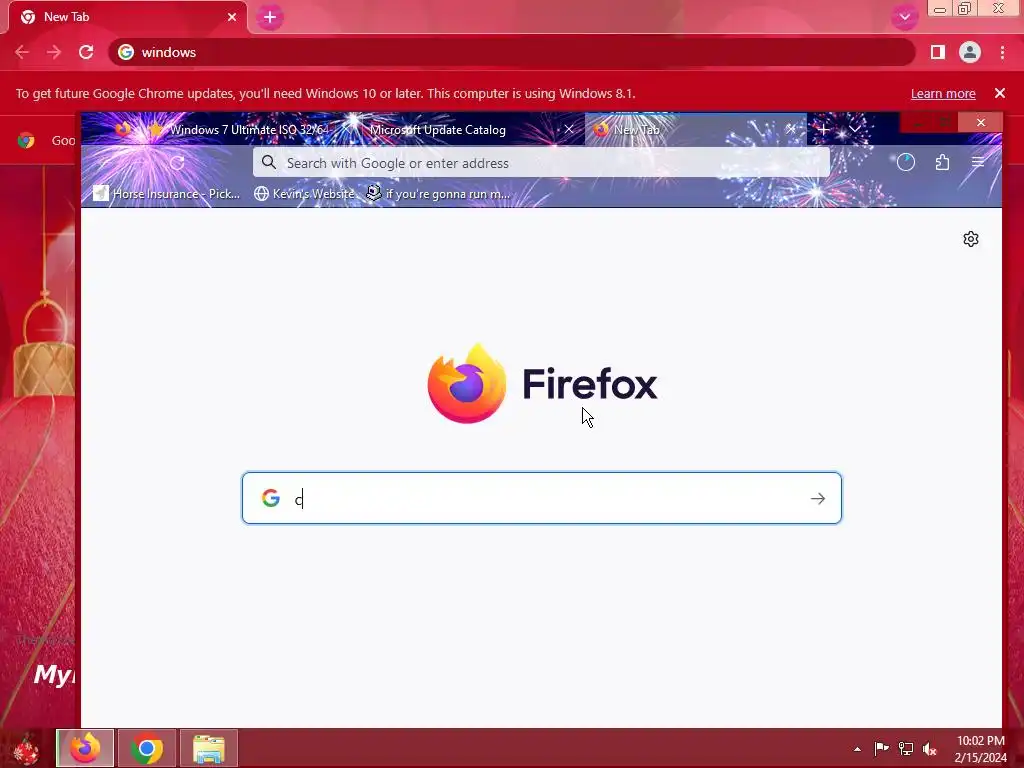The width and height of the screenshot is (1024, 768).
Task: Click Chrome's forward arrow button
Action: [54, 52]
